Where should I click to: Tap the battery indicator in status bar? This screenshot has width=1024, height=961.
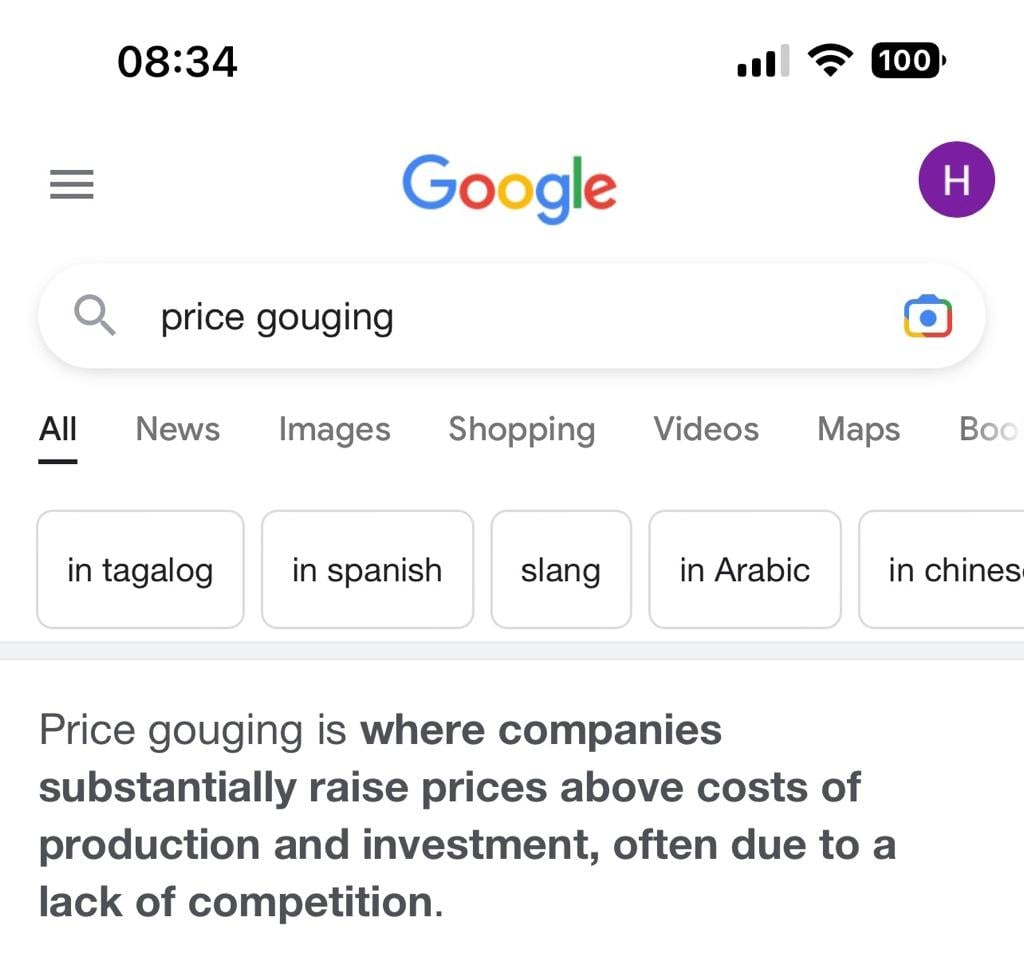[908, 61]
